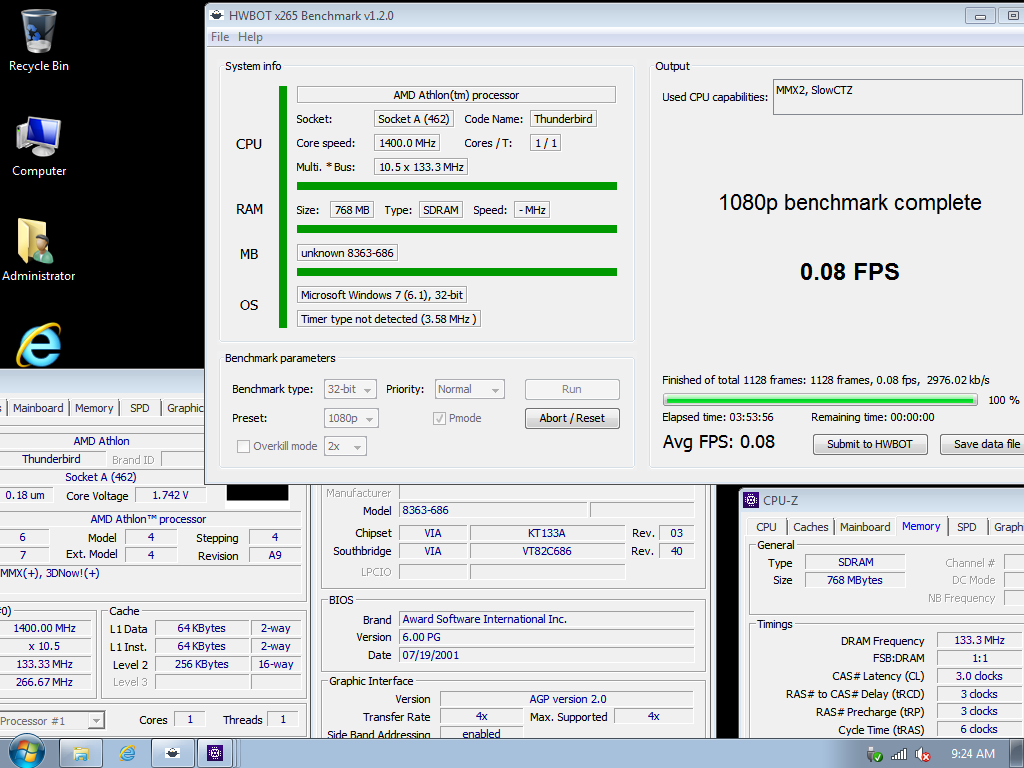
Task: Click the Core speed 1400.0 MHz value
Action: coord(406,143)
